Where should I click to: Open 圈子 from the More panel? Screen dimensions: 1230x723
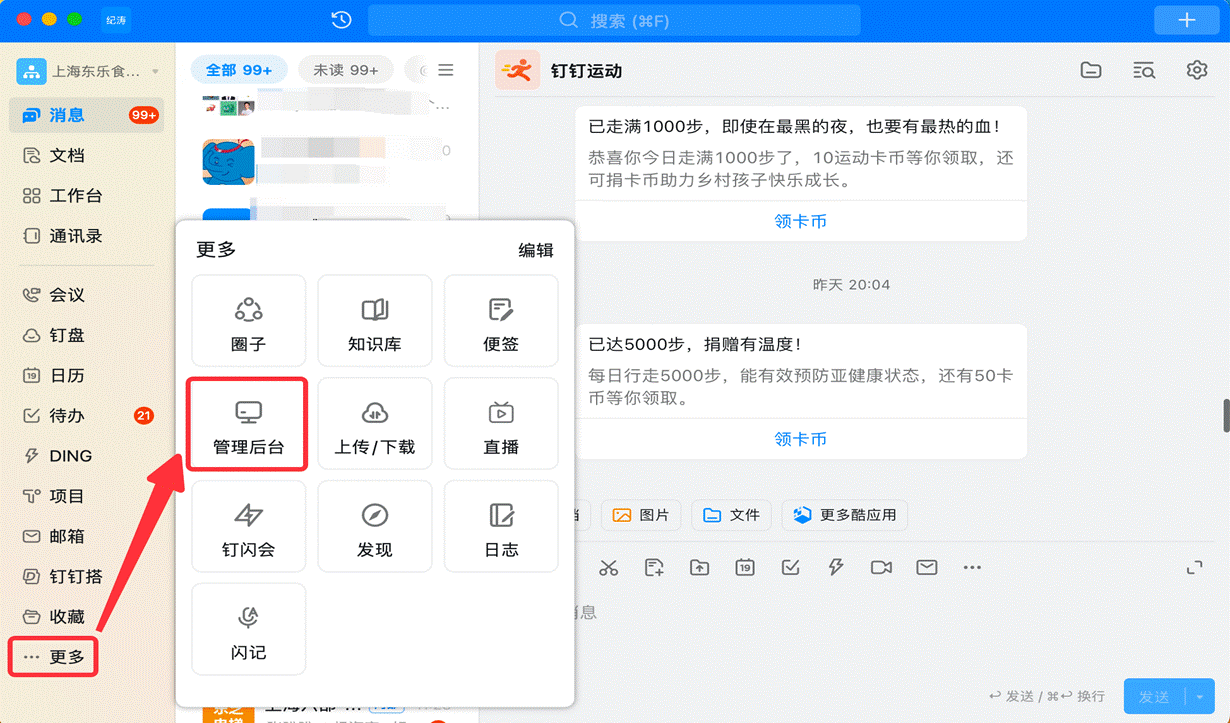point(248,322)
